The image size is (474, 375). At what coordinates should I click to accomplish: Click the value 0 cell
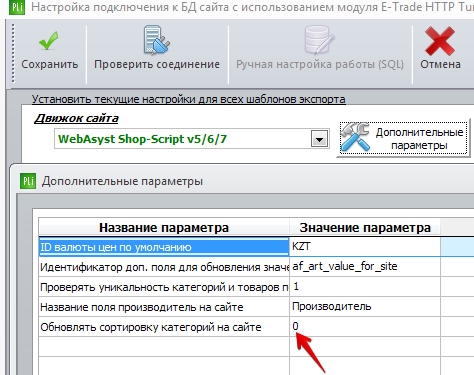point(365,327)
